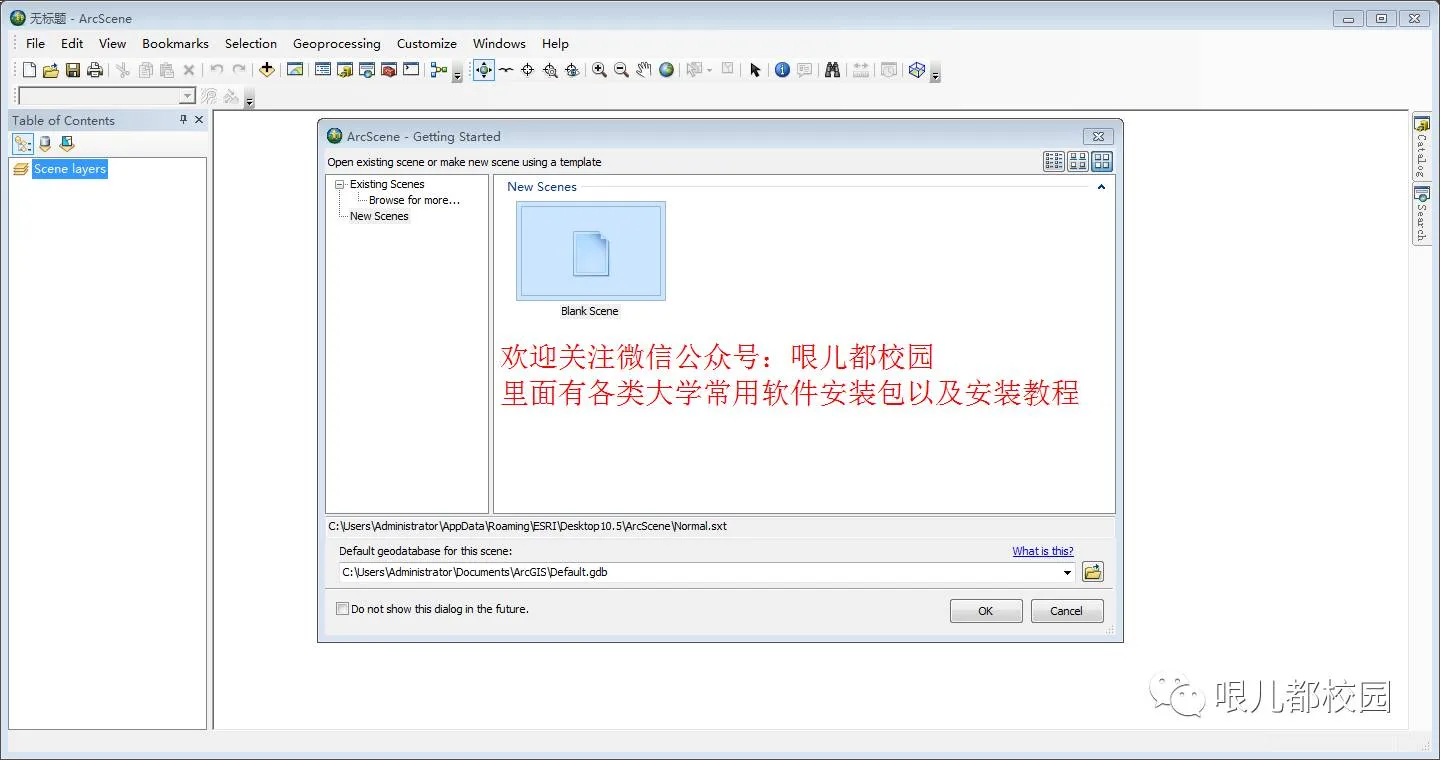Open the Geoprocessing menu

(337, 43)
